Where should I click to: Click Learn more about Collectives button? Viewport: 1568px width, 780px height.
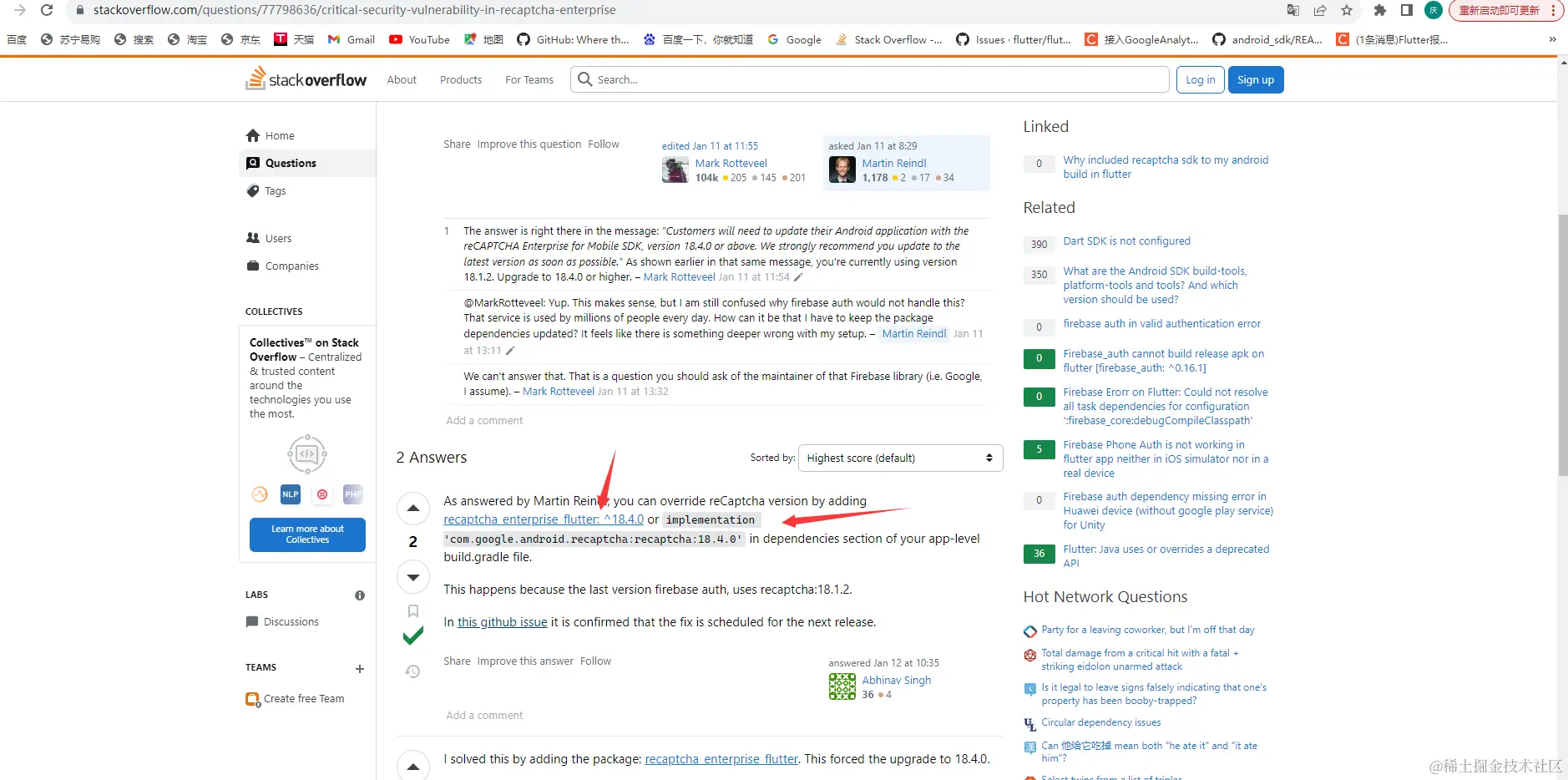coord(307,534)
